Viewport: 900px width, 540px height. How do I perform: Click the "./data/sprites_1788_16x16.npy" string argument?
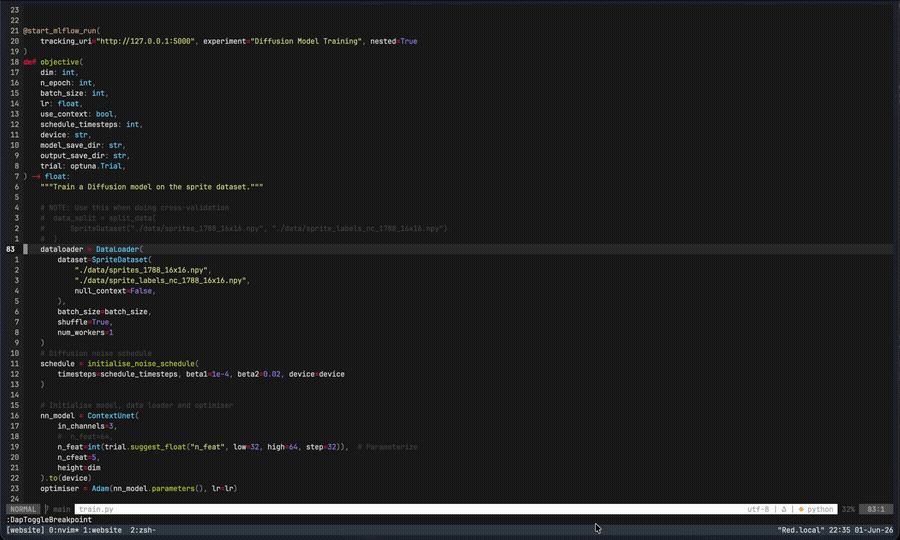143,270
